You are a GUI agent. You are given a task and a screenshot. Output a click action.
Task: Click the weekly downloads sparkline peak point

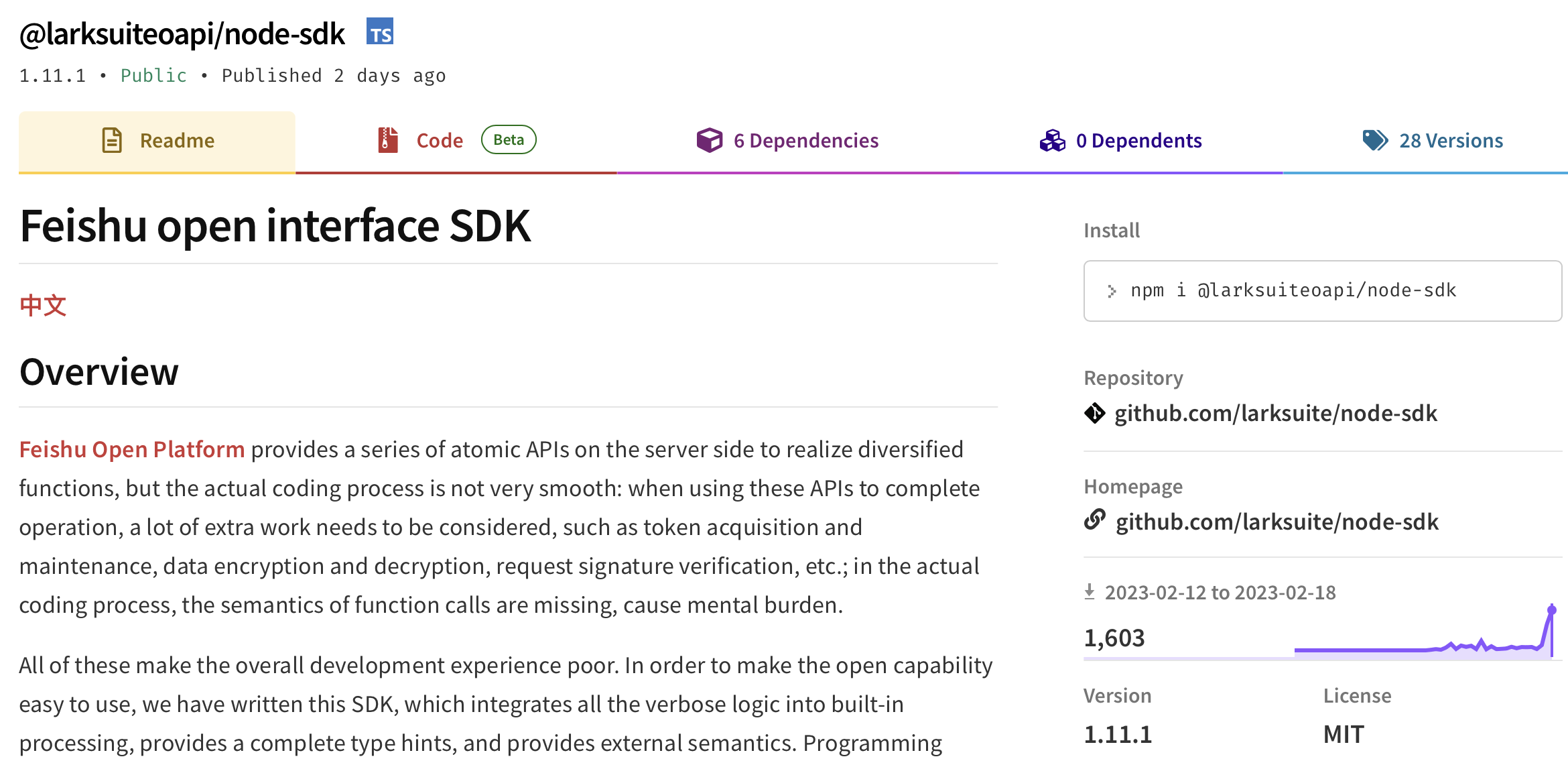(1551, 609)
